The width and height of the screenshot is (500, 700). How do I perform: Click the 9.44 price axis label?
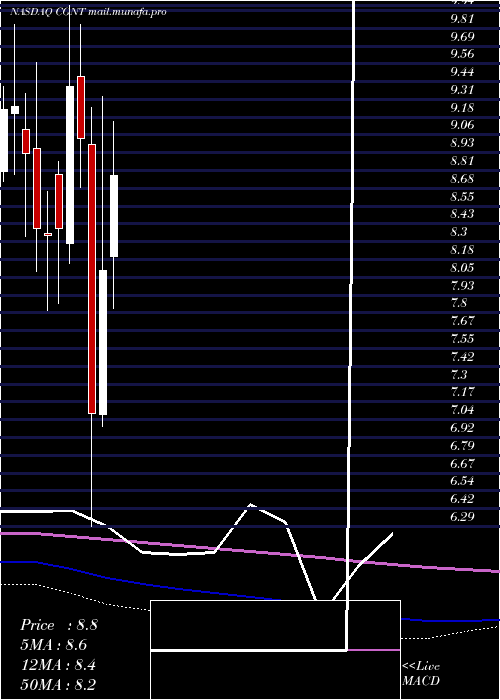pyautogui.click(x=462, y=72)
